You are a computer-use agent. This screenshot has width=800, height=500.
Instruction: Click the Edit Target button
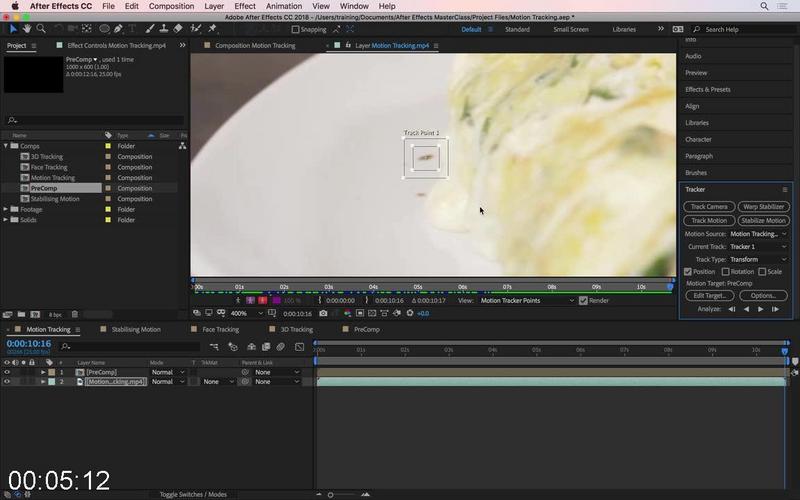(x=709, y=295)
